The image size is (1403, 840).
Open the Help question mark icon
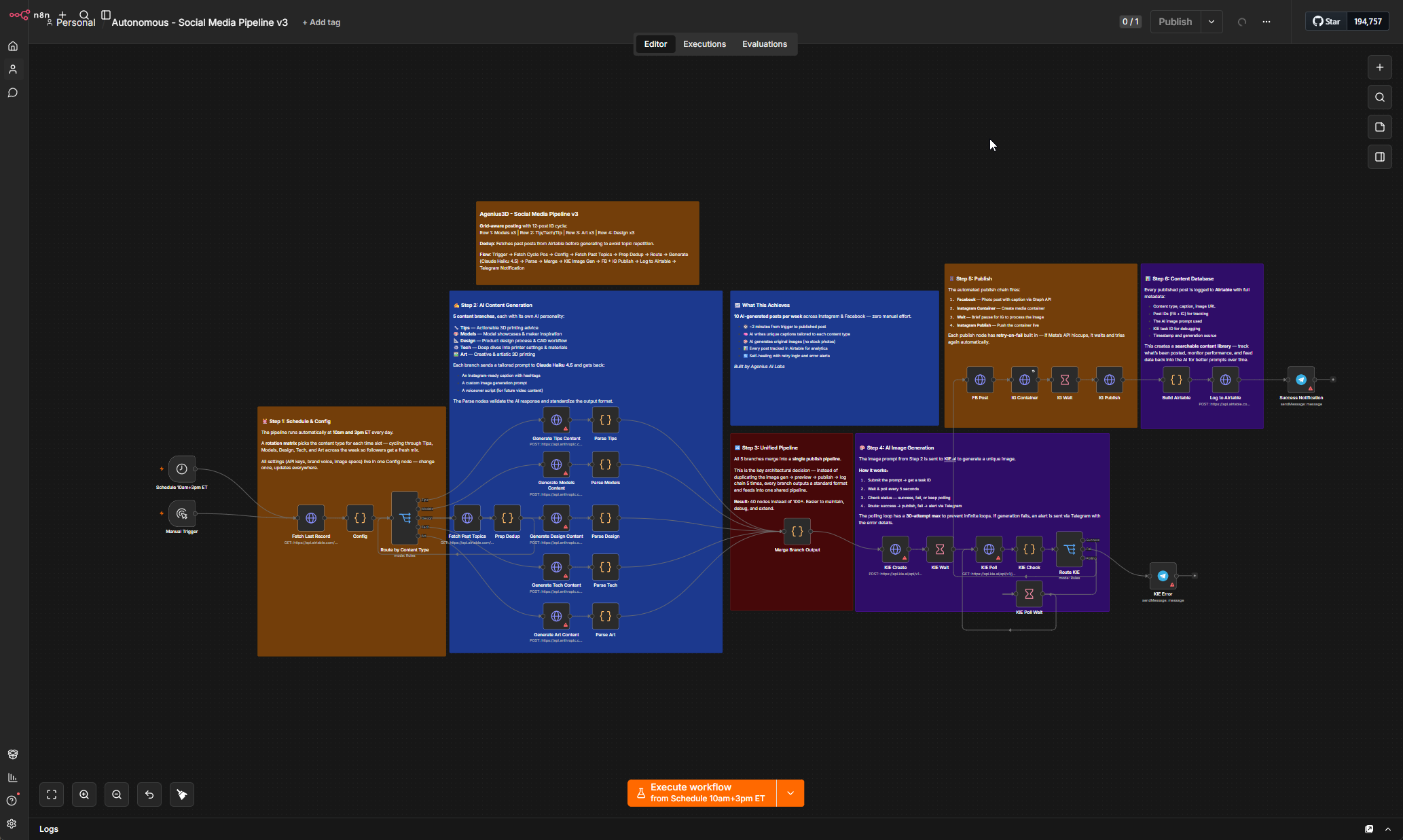click(12, 801)
